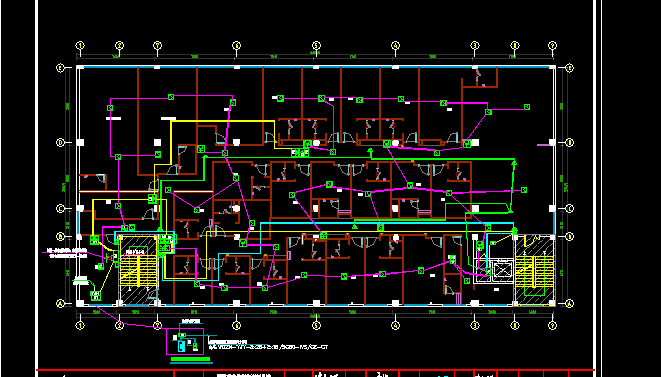This screenshot has width=661, height=377.
Task: Select the white cable specification text line
Action: [268, 347]
